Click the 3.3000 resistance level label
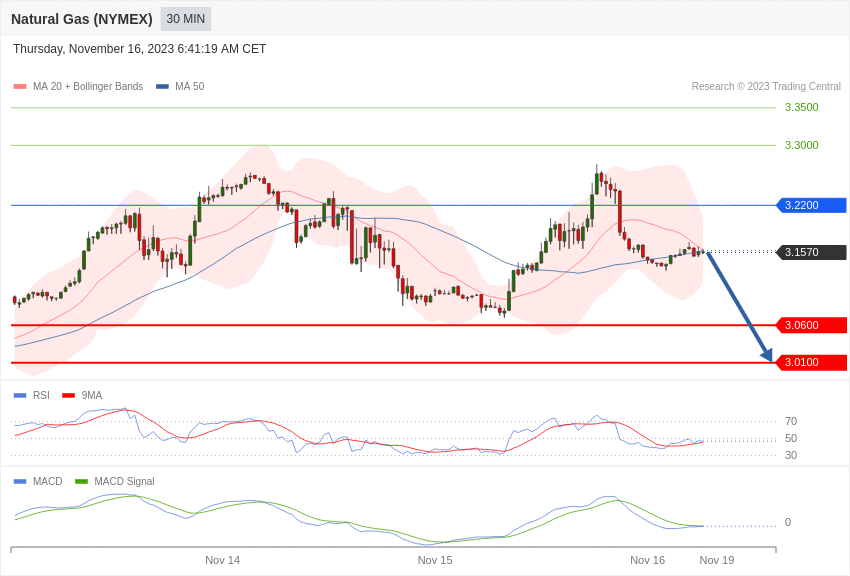The image size is (850, 576). (801, 145)
